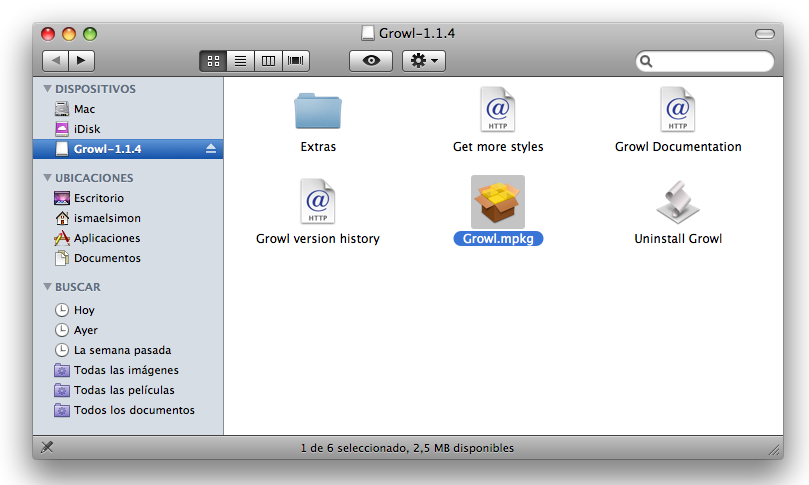Zoom the window with green button
Screen dimensions: 809x485
[x=90, y=34]
